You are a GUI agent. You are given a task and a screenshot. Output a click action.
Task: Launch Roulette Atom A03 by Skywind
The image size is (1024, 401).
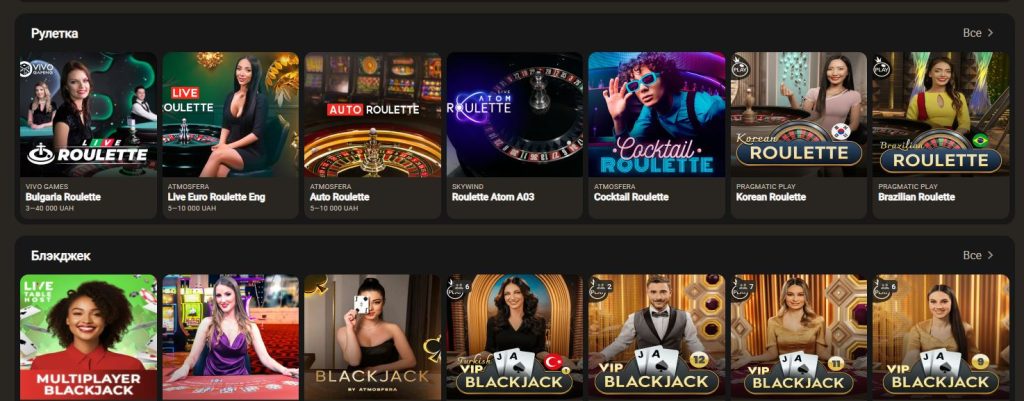tap(515, 135)
